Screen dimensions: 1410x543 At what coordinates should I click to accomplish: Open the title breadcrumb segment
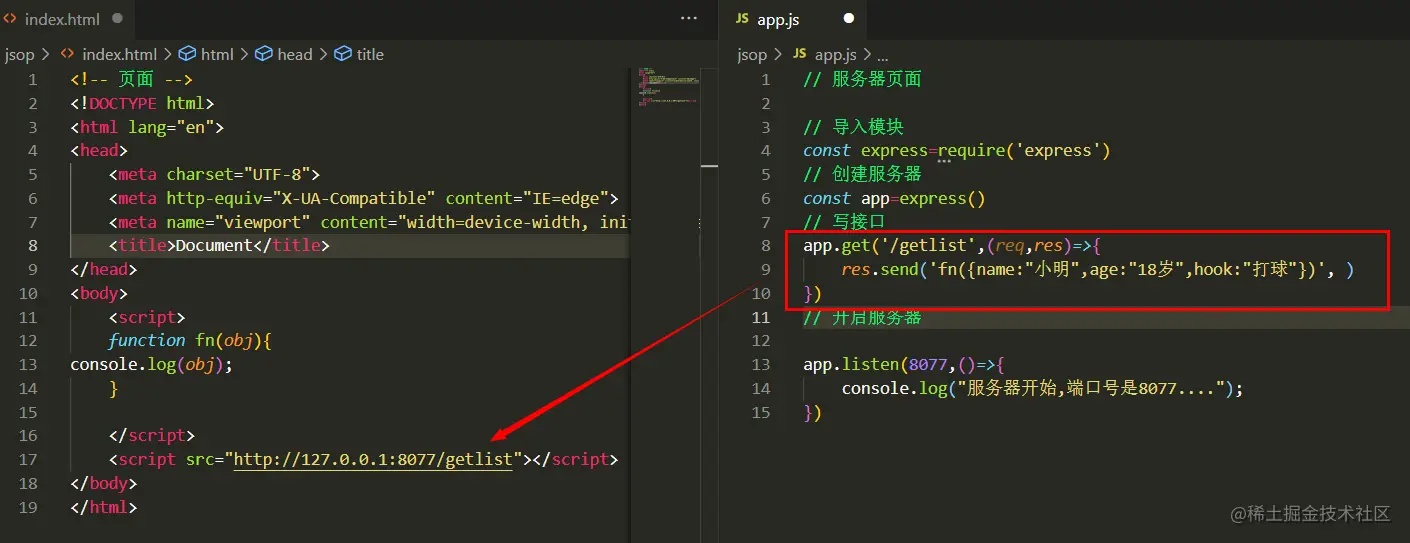click(370, 54)
